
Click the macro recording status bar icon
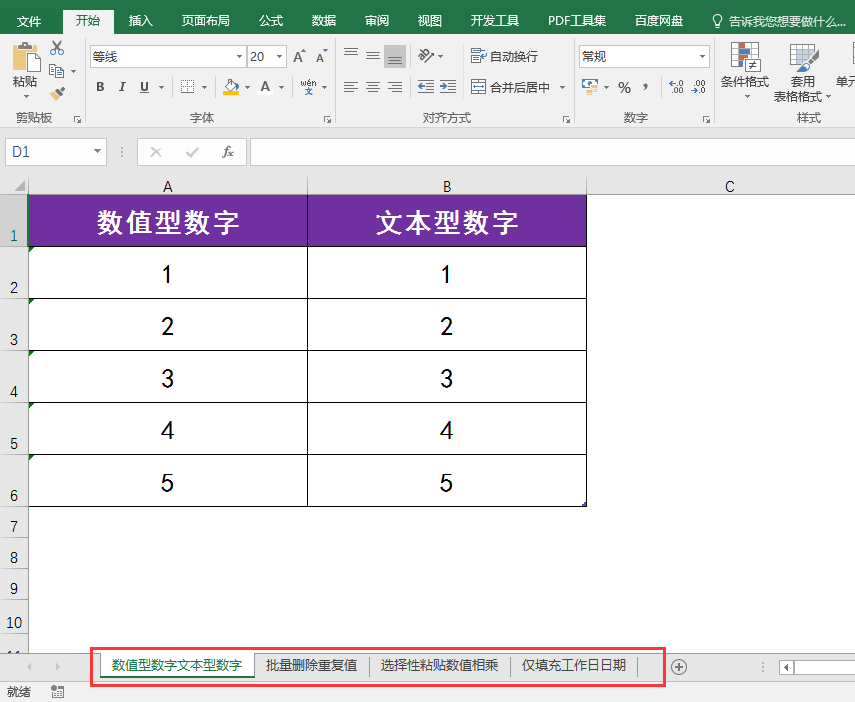point(57,692)
